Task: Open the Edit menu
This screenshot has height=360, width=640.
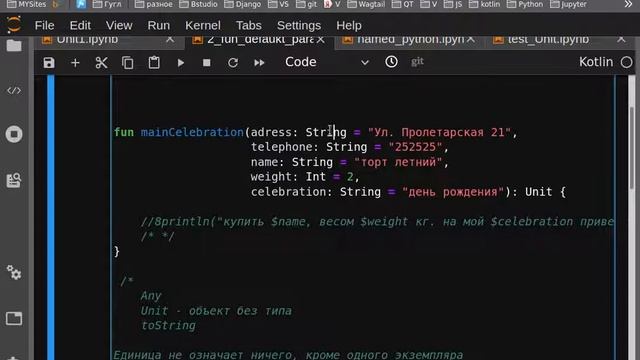Action: [x=80, y=25]
